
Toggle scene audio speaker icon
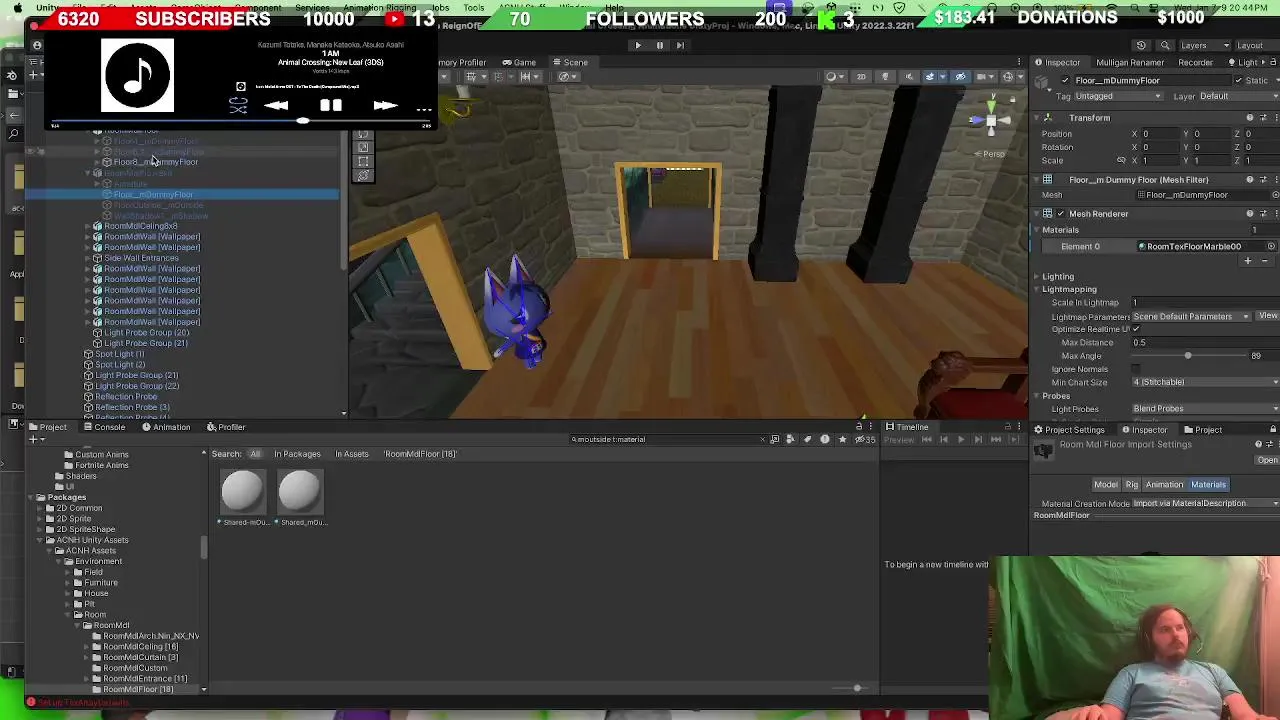909,77
